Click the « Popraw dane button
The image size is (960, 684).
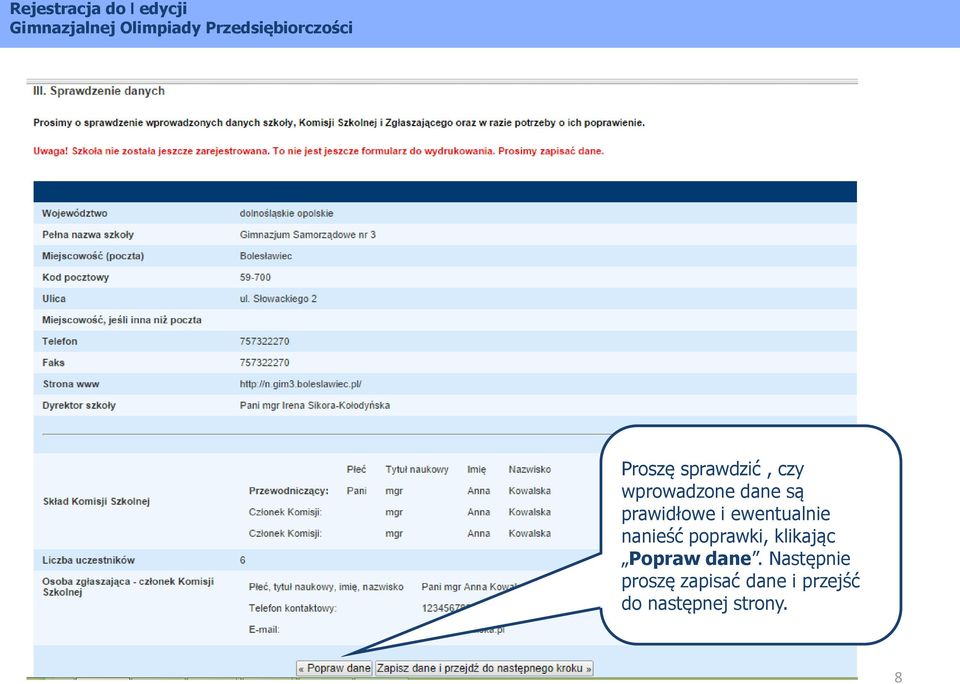tap(334, 668)
